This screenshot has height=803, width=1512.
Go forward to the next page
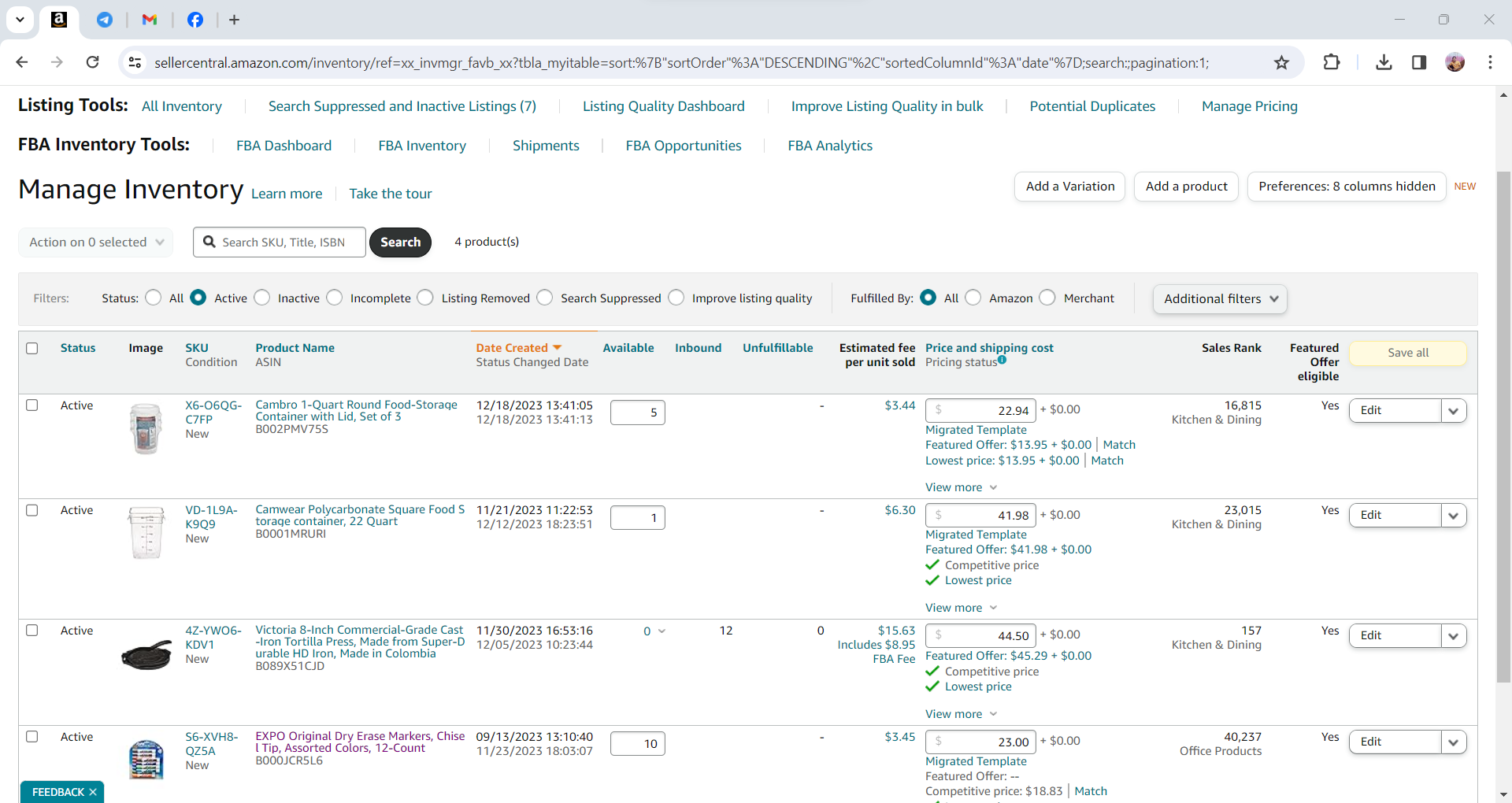tap(57, 62)
